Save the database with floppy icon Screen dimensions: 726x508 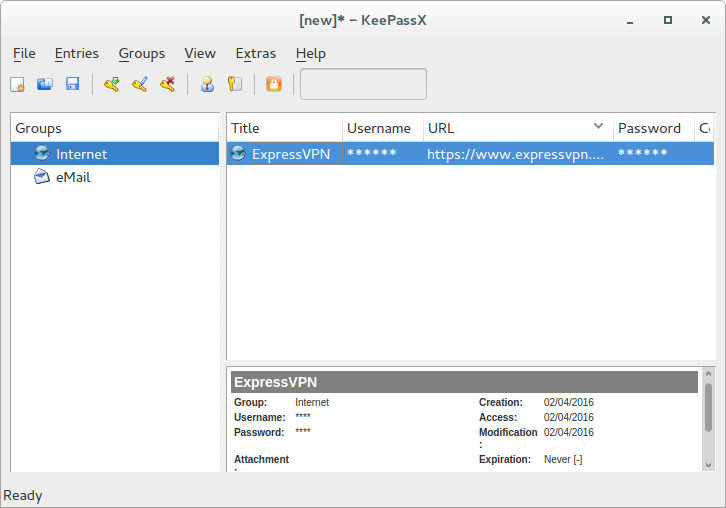tap(72, 85)
